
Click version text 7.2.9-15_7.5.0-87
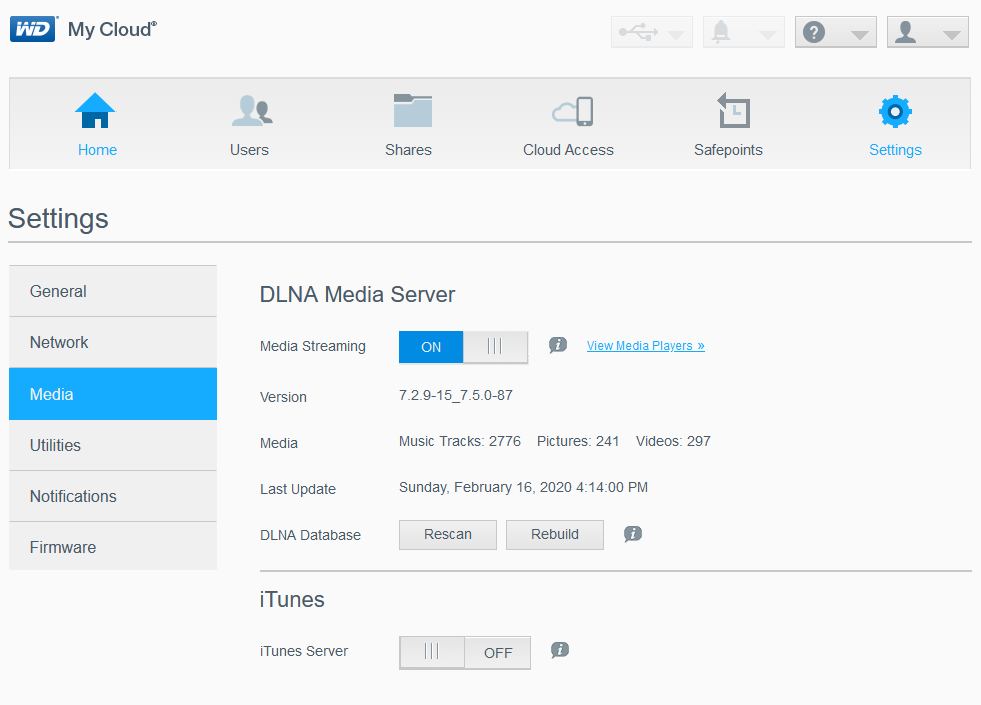(456, 395)
